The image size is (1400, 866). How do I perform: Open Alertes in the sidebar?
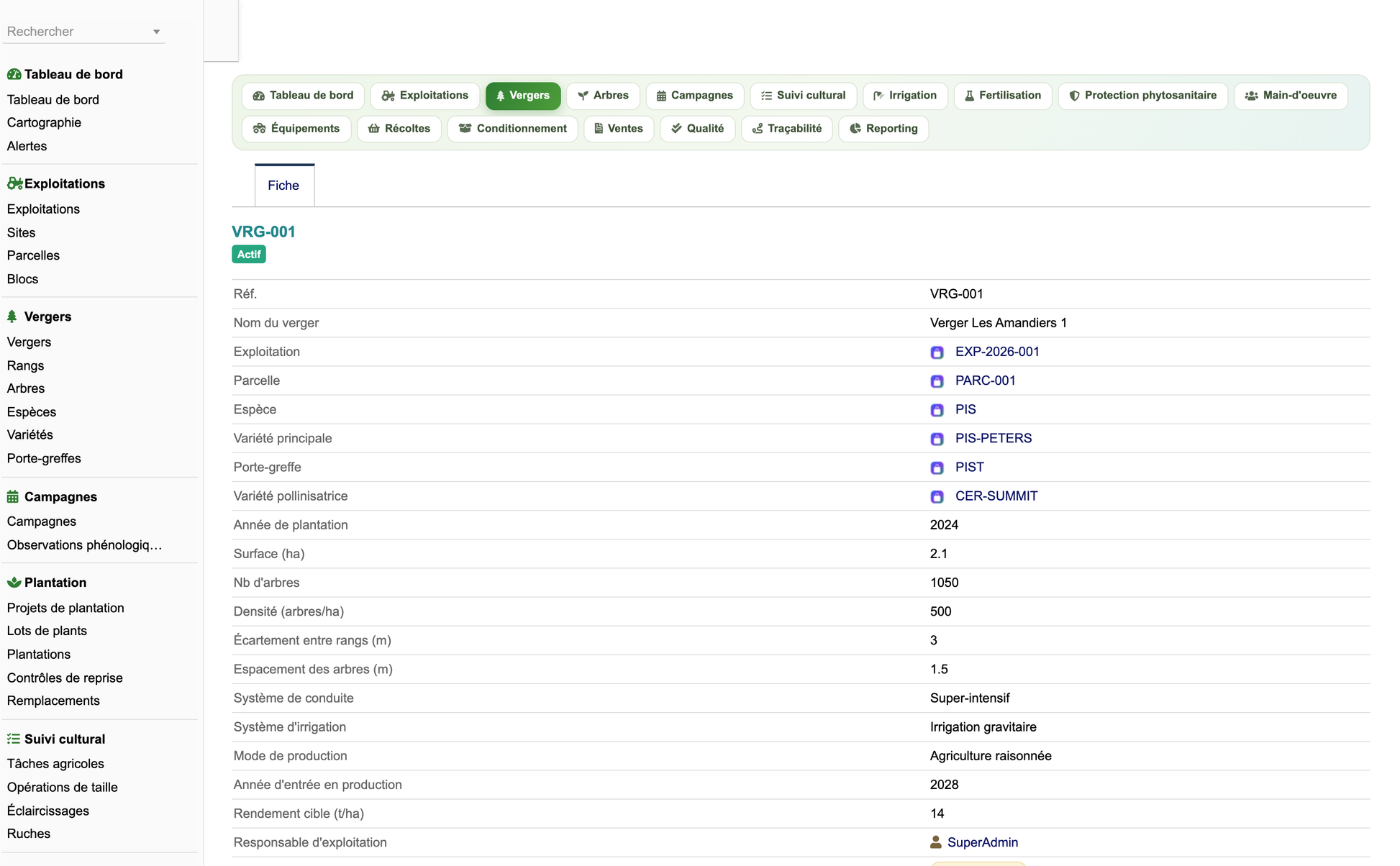(27, 146)
